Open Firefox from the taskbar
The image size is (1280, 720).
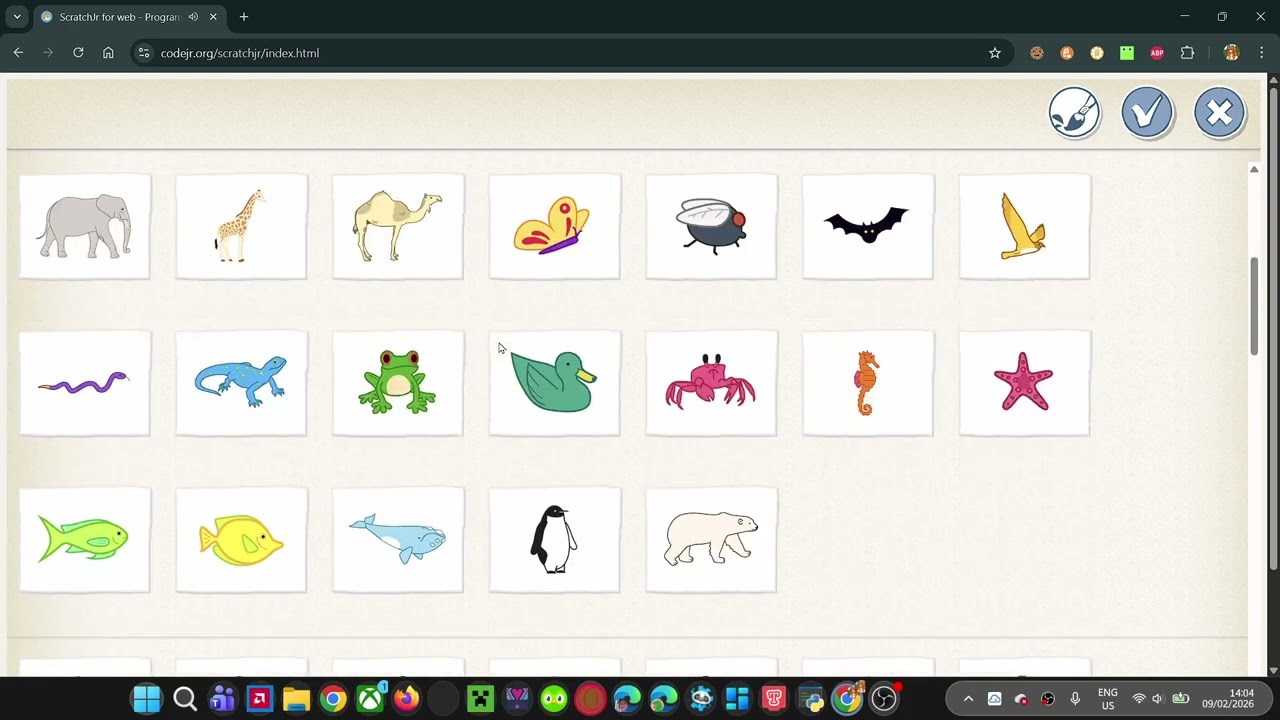click(x=407, y=699)
